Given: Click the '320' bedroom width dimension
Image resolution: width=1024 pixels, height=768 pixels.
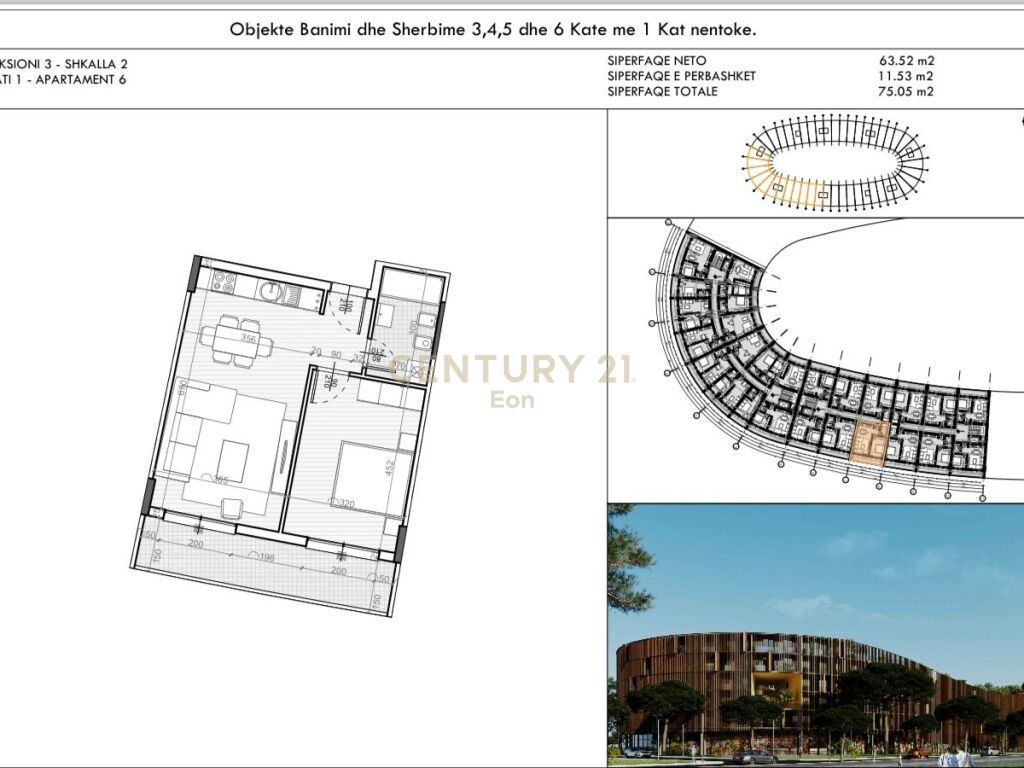Looking at the screenshot, I should pyautogui.click(x=346, y=504).
